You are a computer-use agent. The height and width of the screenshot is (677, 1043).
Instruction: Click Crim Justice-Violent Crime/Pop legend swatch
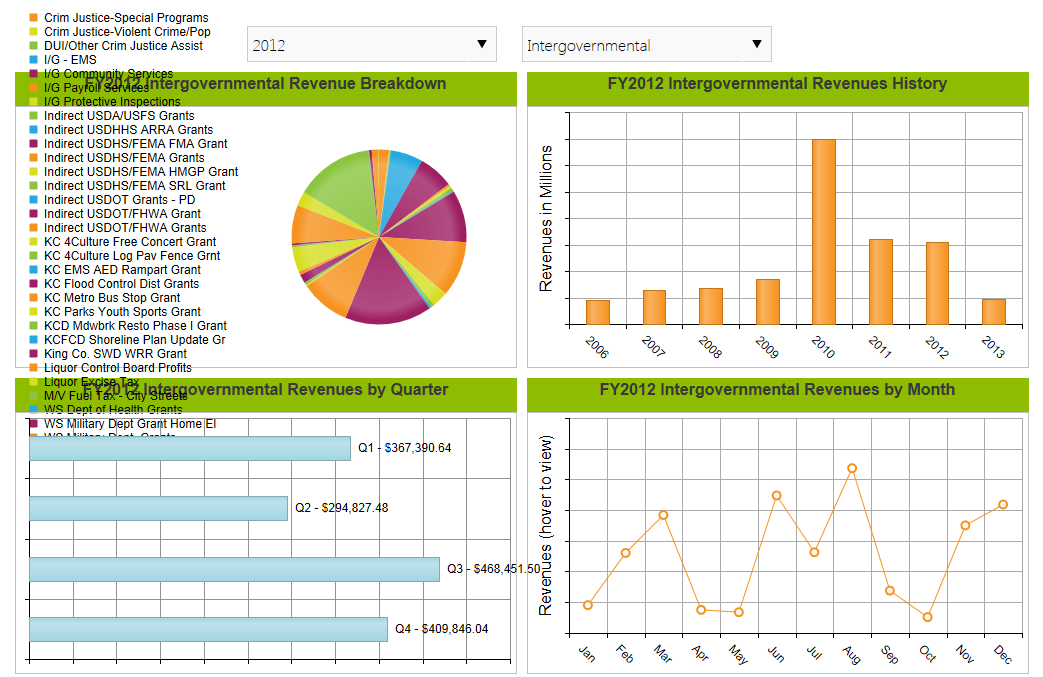pos(34,32)
